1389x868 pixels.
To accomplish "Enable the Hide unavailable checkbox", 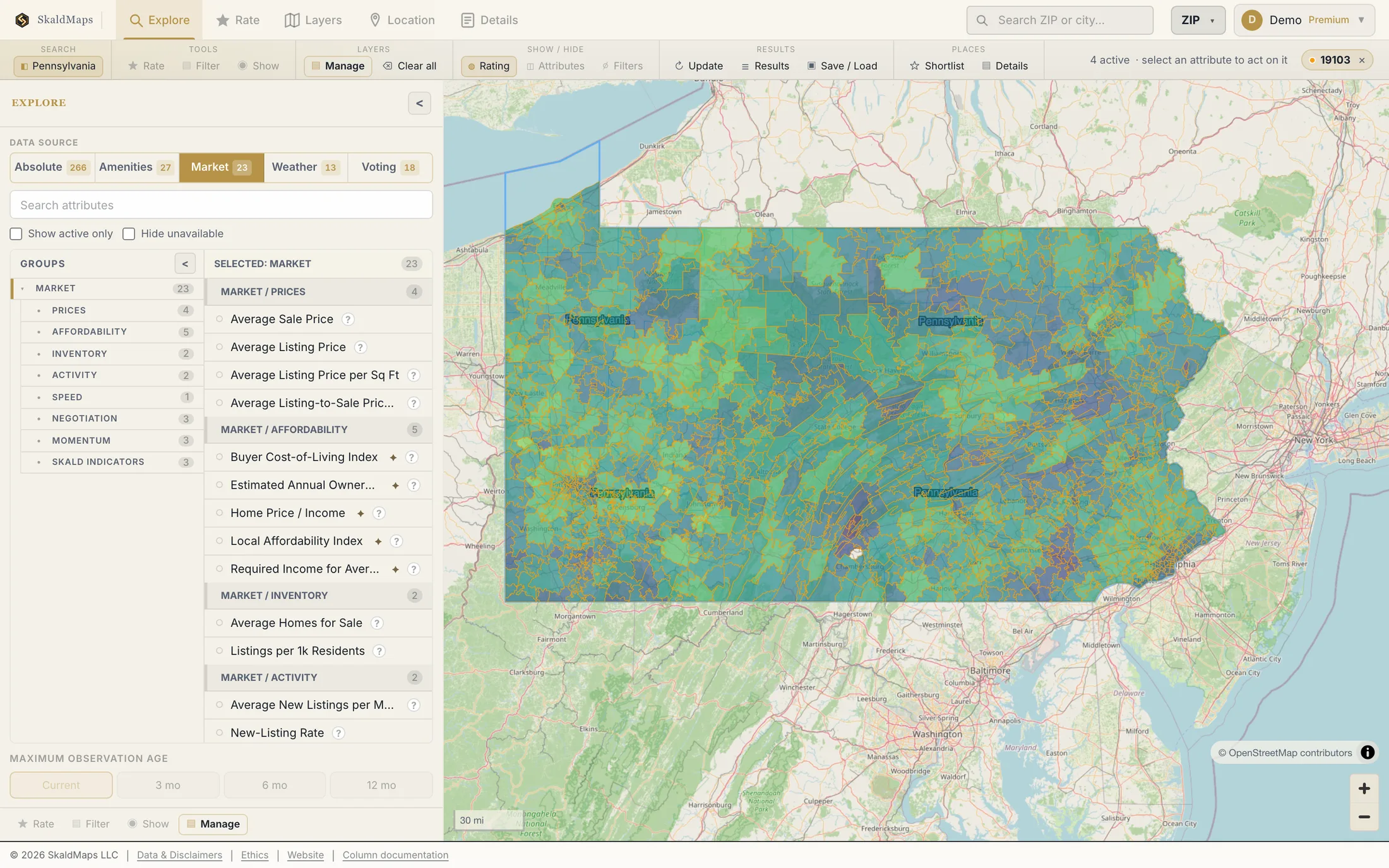I will point(129,234).
